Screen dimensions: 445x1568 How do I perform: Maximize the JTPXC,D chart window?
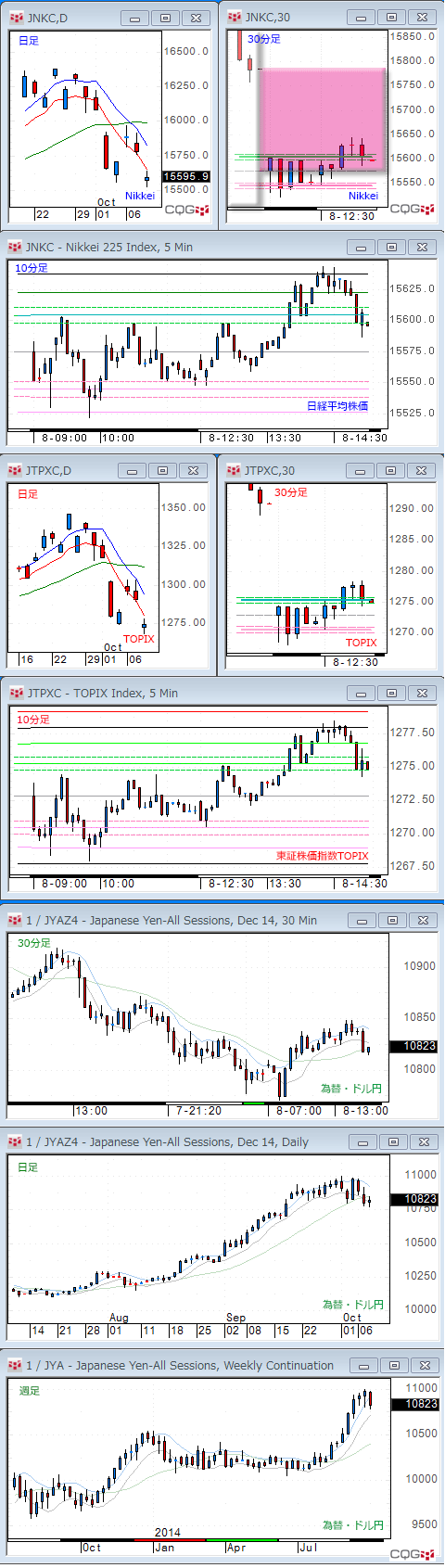[x=162, y=470]
